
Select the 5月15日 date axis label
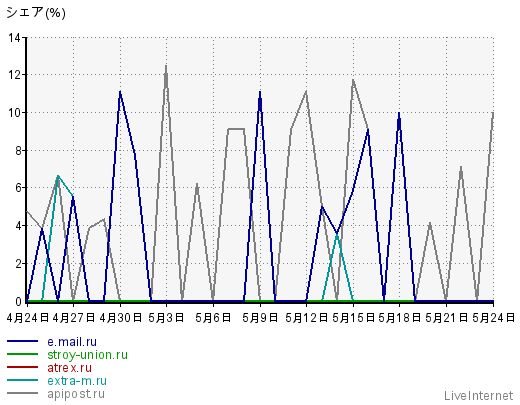tap(353, 318)
